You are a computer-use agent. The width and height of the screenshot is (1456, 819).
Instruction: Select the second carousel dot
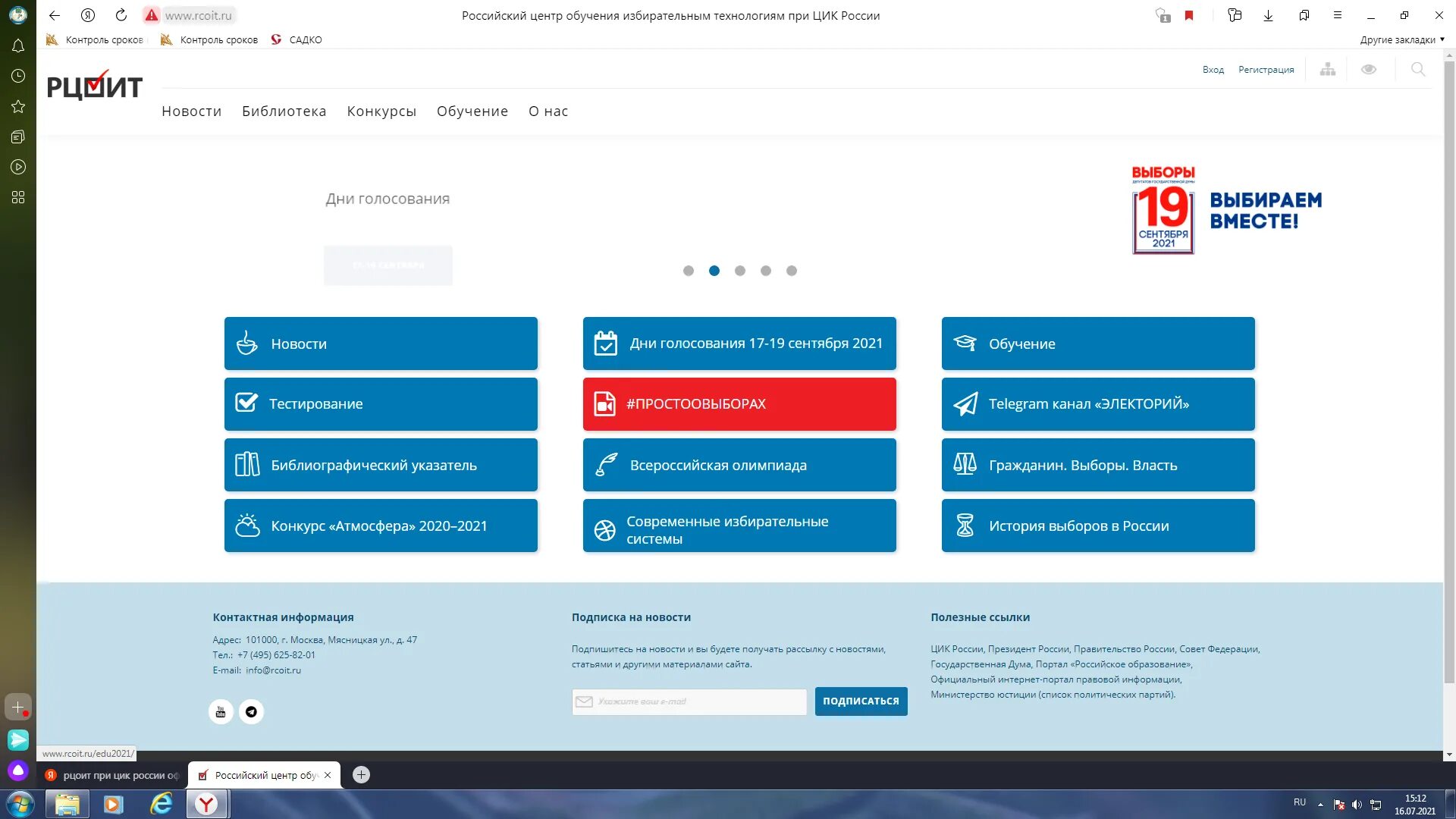714,271
